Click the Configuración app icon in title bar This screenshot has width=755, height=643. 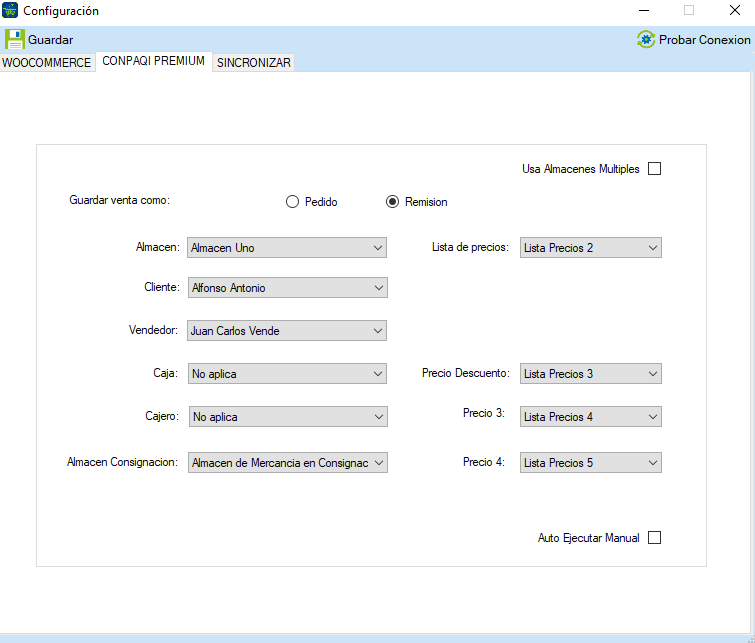10,10
